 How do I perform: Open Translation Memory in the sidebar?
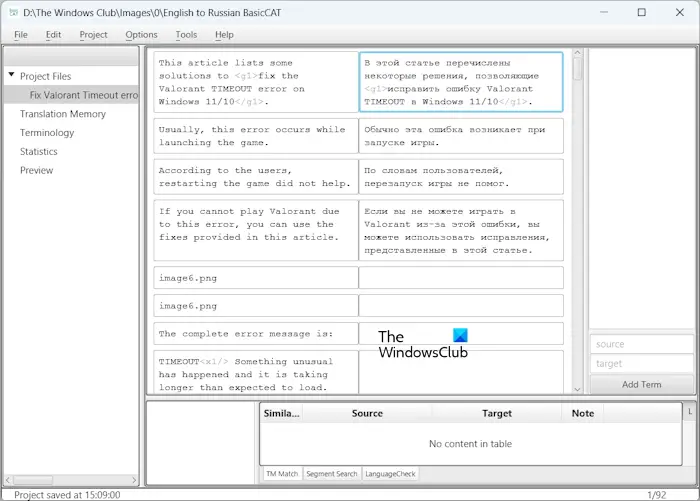[x=63, y=114]
